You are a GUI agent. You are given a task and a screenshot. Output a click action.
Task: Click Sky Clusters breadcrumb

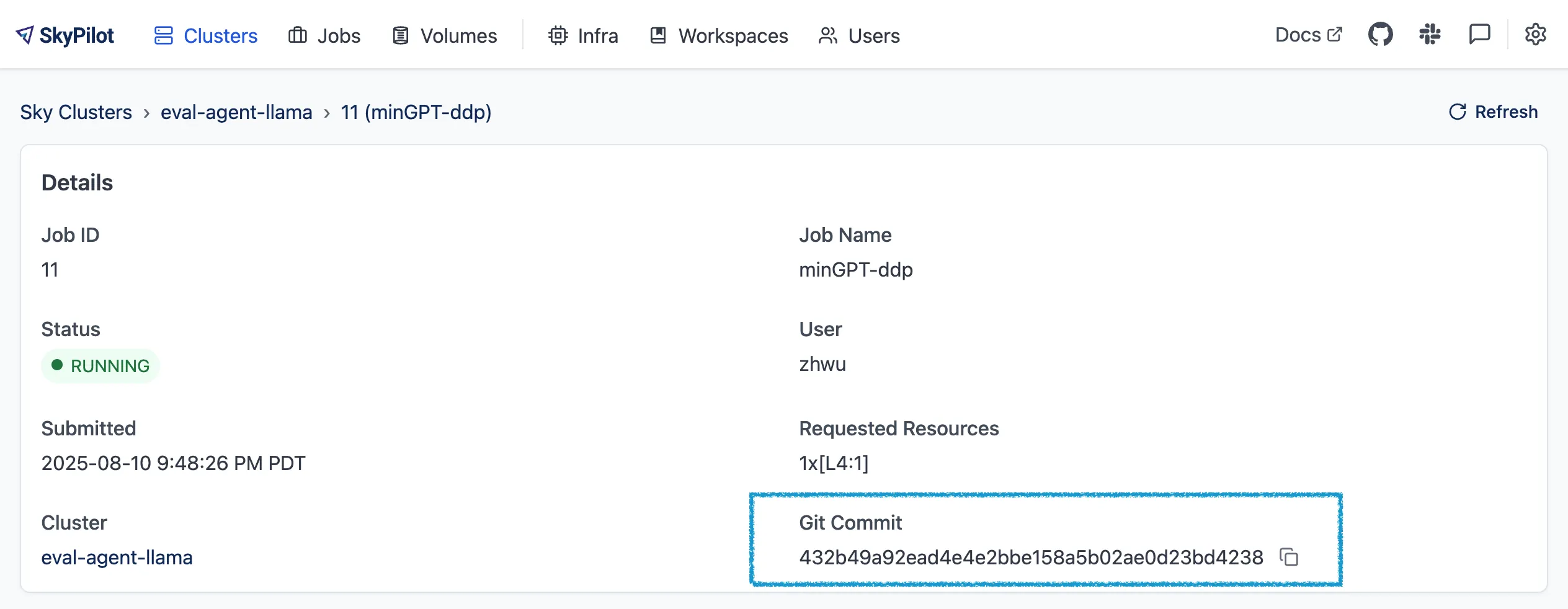coord(76,112)
